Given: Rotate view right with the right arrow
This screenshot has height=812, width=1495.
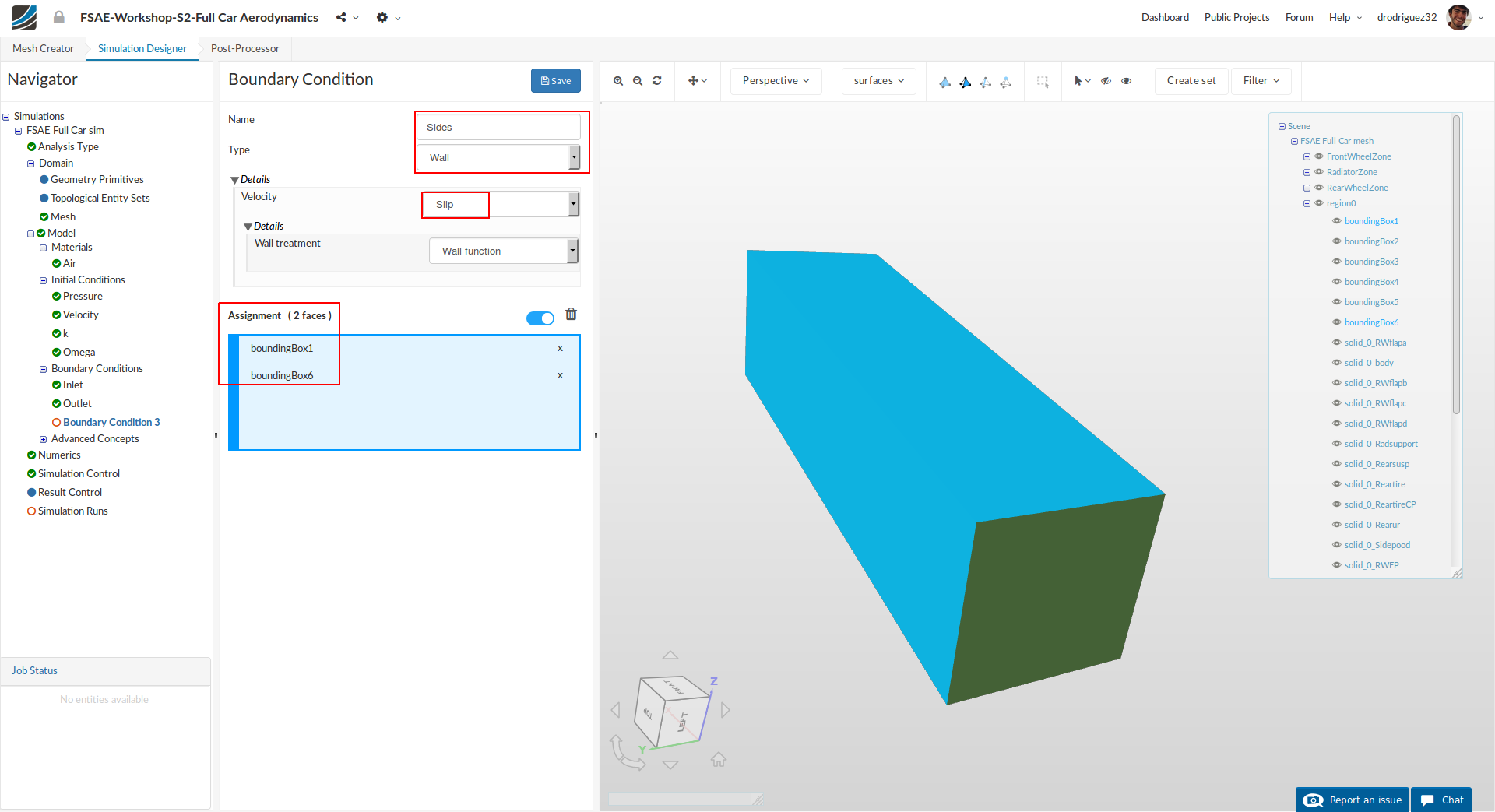Looking at the screenshot, I should 726,710.
